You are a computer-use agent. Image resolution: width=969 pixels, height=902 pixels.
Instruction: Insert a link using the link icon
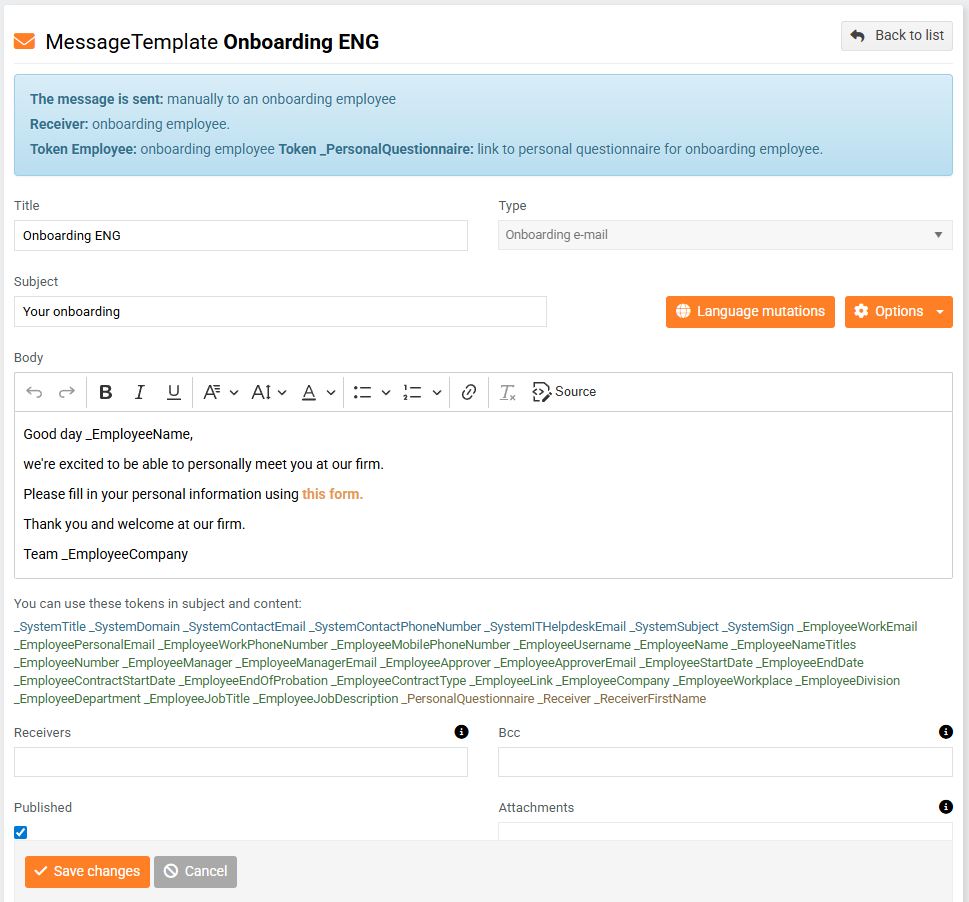[x=469, y=392]
